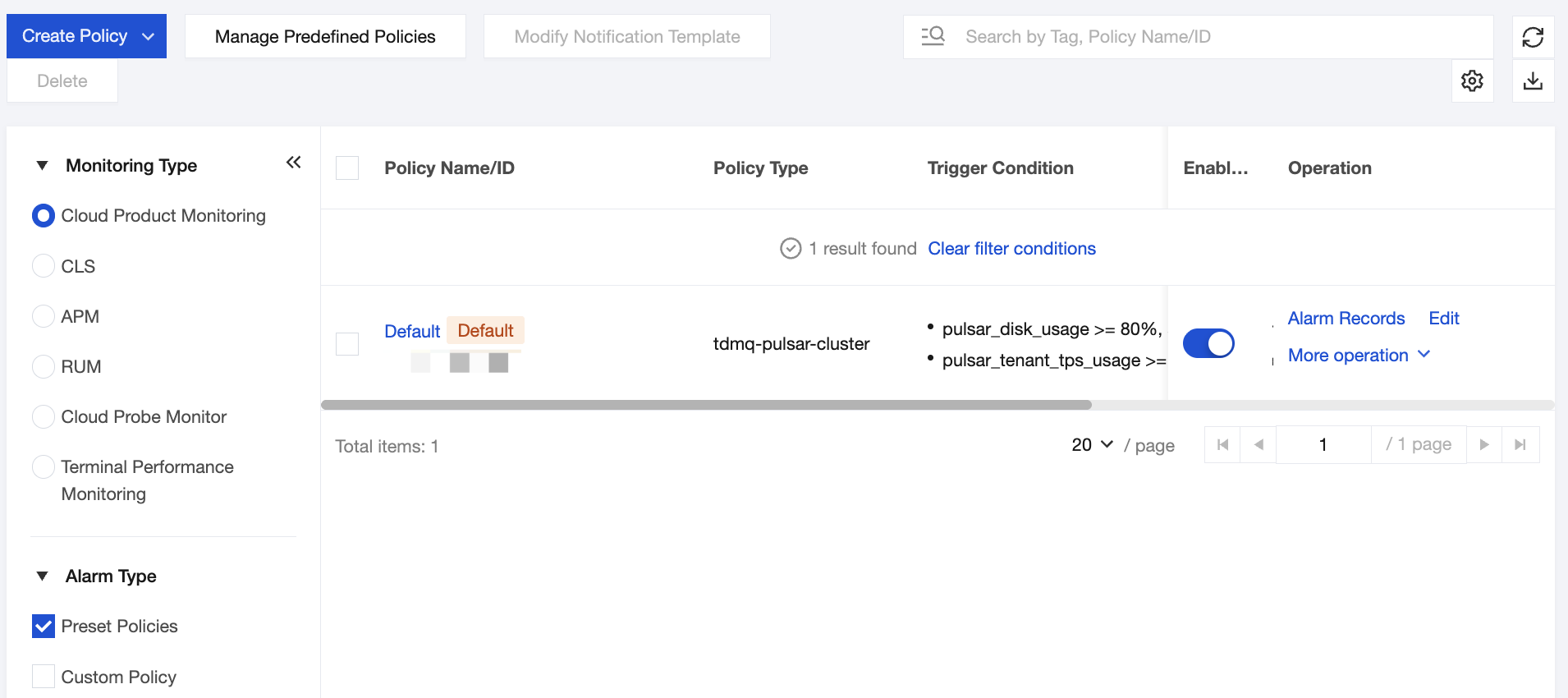
Task: Click the Clear filter conditions link
Action: pos(1011,249)
